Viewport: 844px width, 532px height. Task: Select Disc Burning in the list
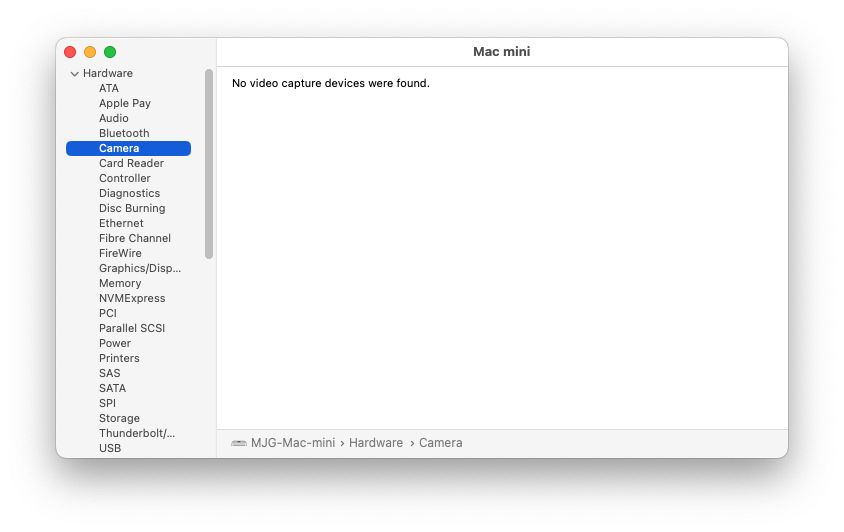[132, 208]
